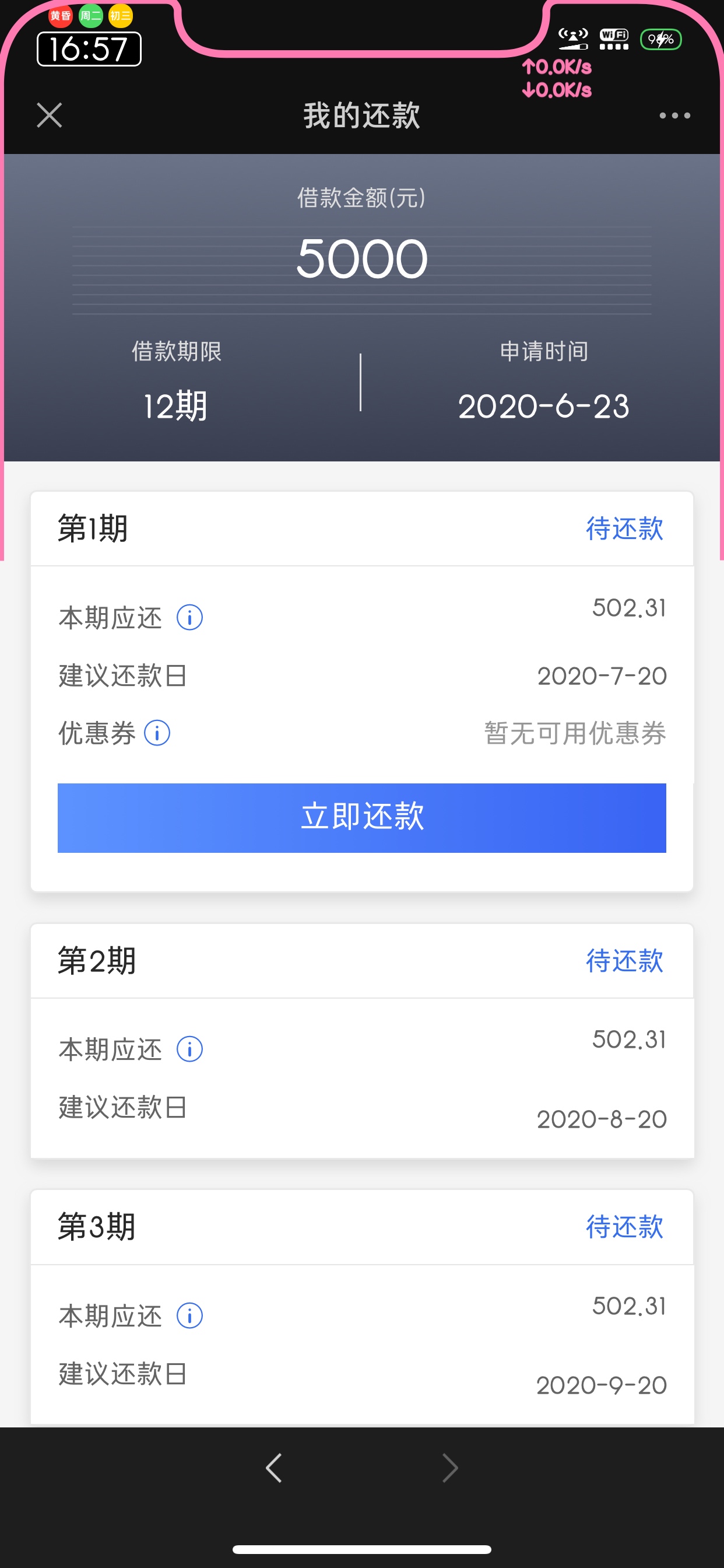This screenshot has height=1568, width=724.
Task: Select 暂无可用优惠券 coupon row
Action: pos(362,733)
